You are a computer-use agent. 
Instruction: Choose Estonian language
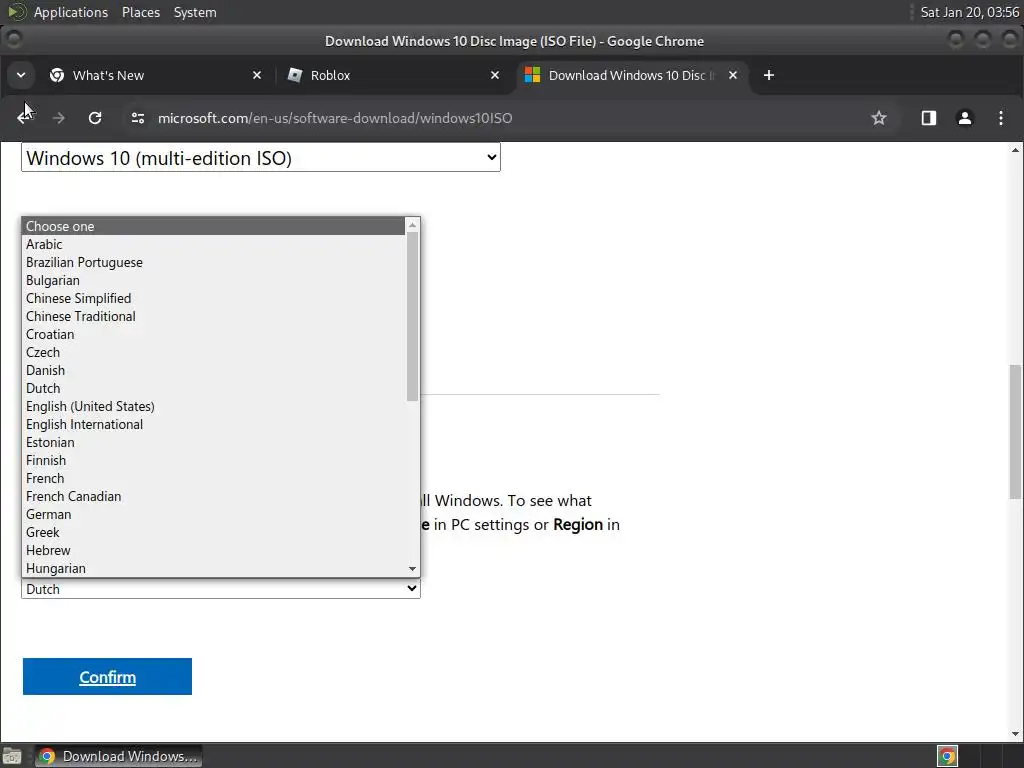[x=214, y=443]
